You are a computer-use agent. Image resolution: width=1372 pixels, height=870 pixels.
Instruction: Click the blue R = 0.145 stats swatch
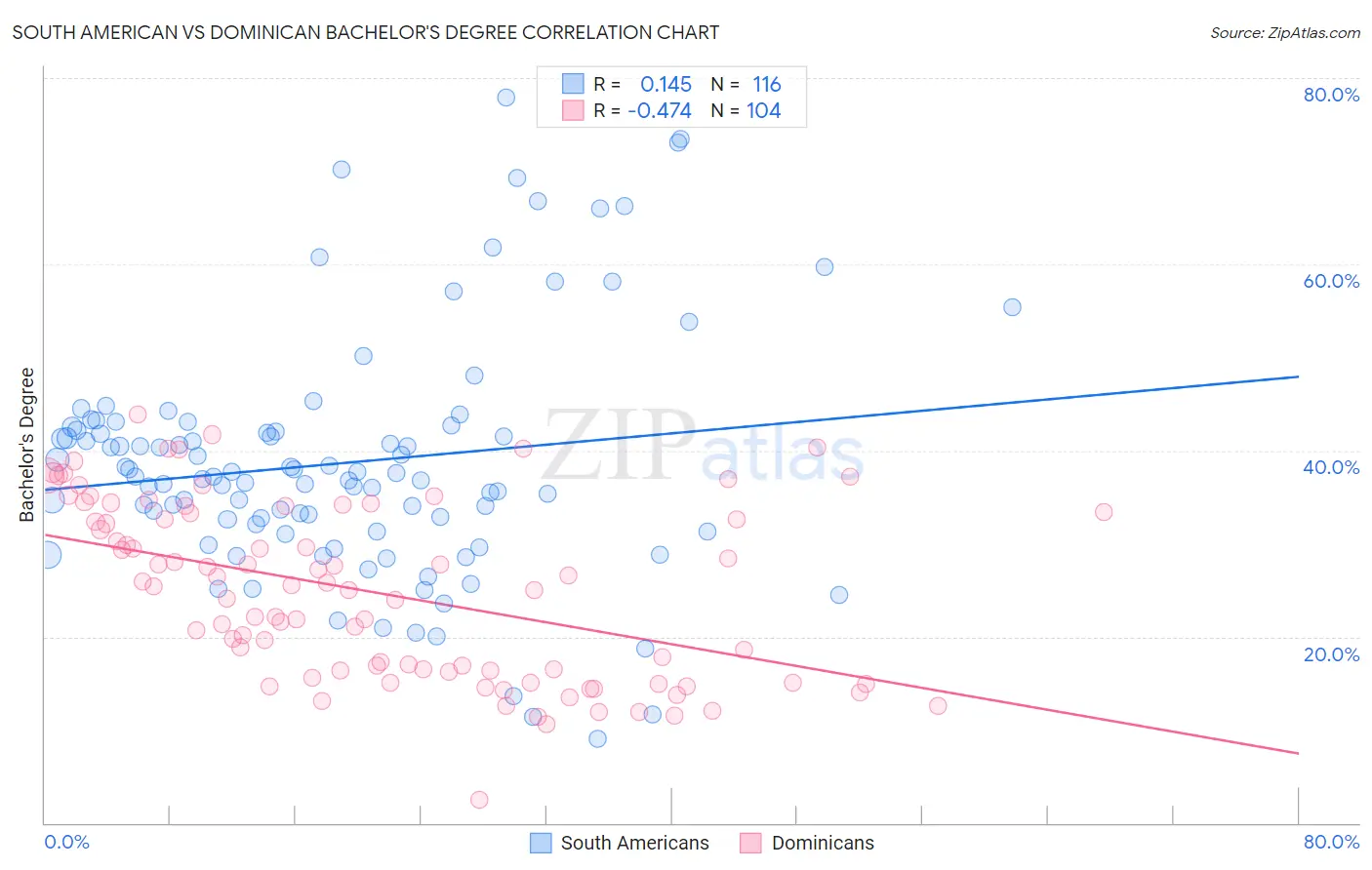point(573,84)
